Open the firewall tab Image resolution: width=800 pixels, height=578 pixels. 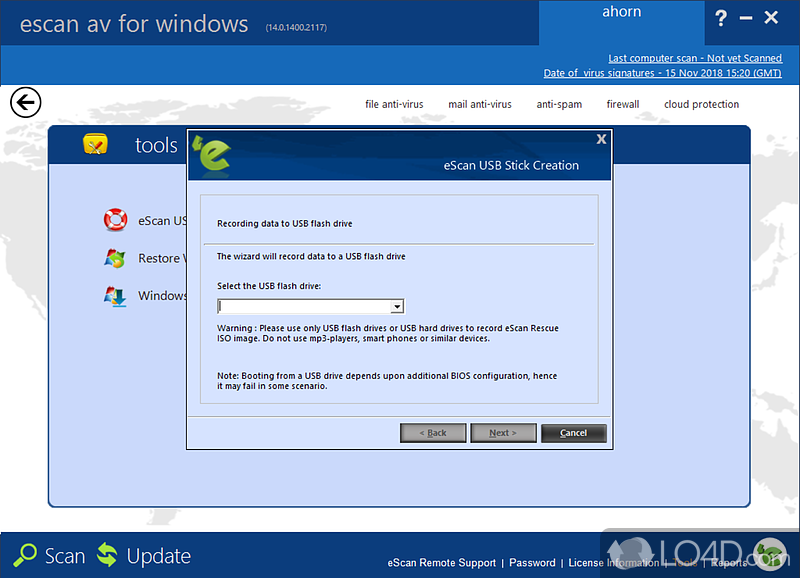click(622, 105)
